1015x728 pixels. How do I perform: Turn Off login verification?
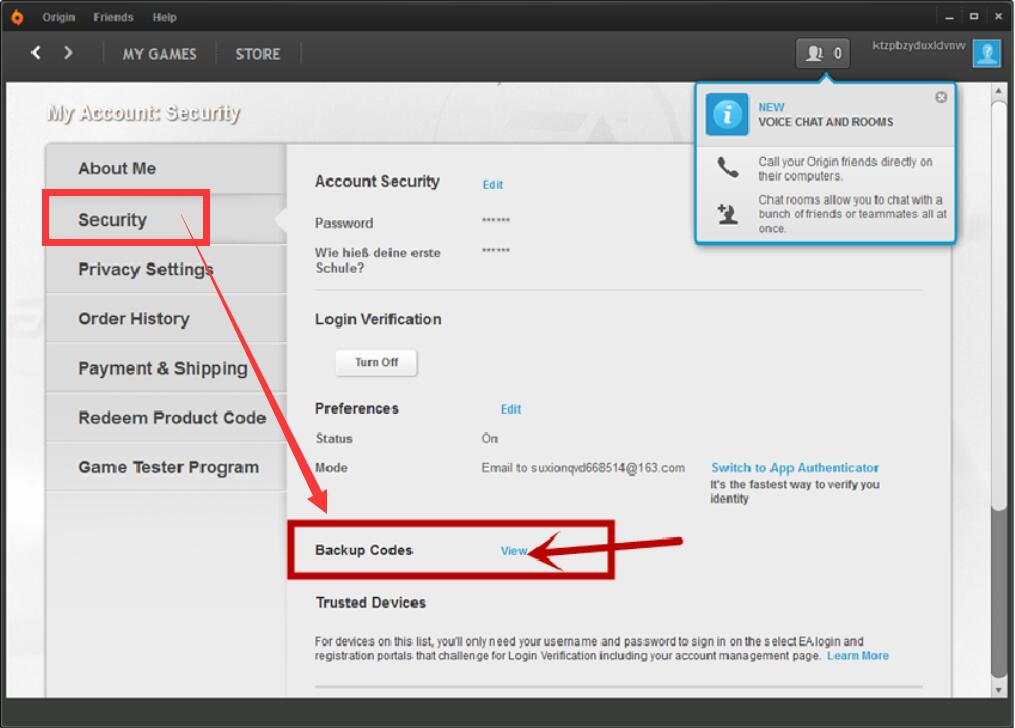click(x=376, y=363)
